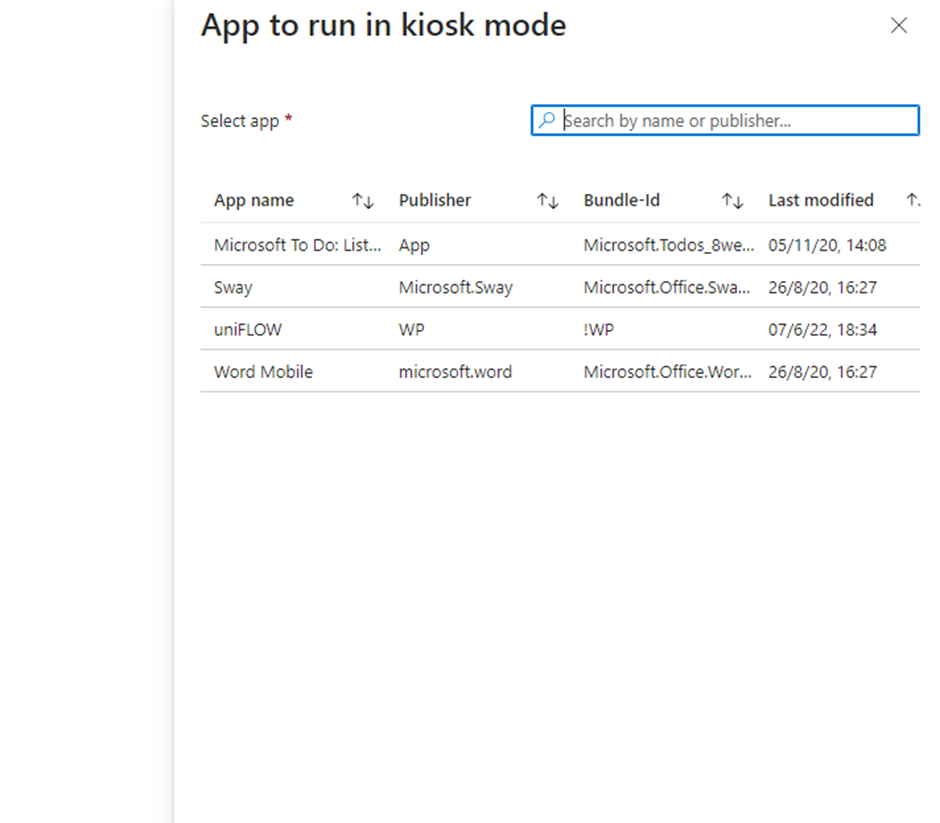Click the Last modified sort arrows icon
Image resolution: width=940 pixels, height=823 pixels.
[x=914, y=200]
